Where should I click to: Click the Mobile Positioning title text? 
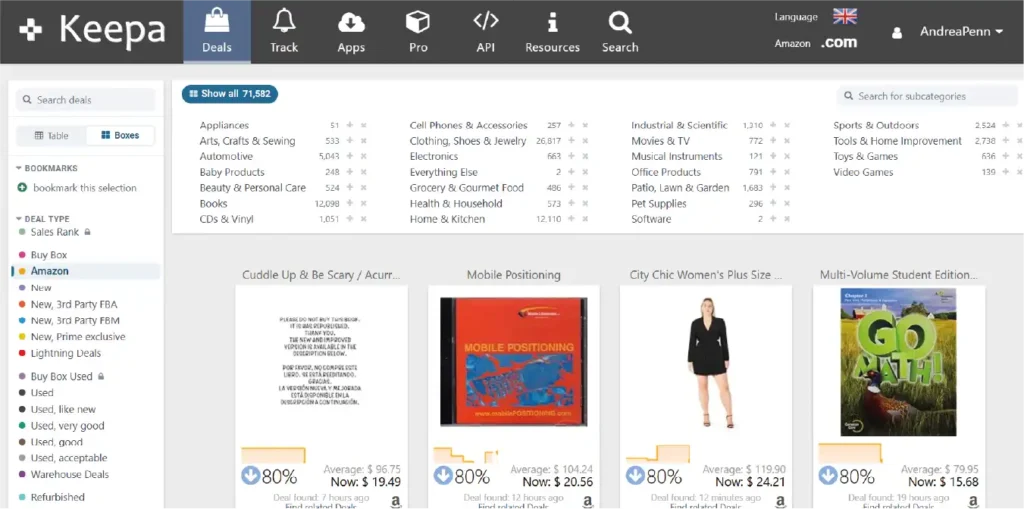513,275
